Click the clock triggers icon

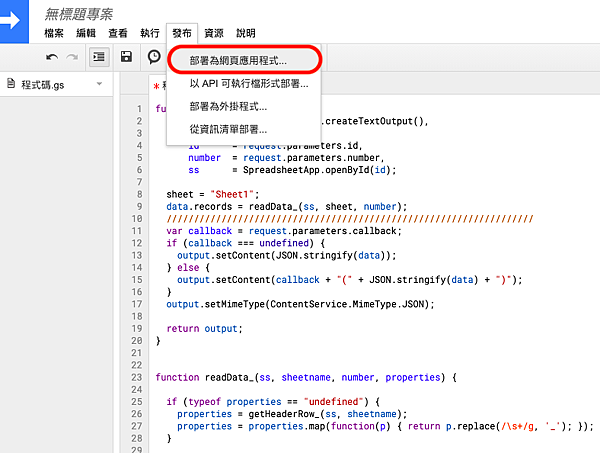154,57
